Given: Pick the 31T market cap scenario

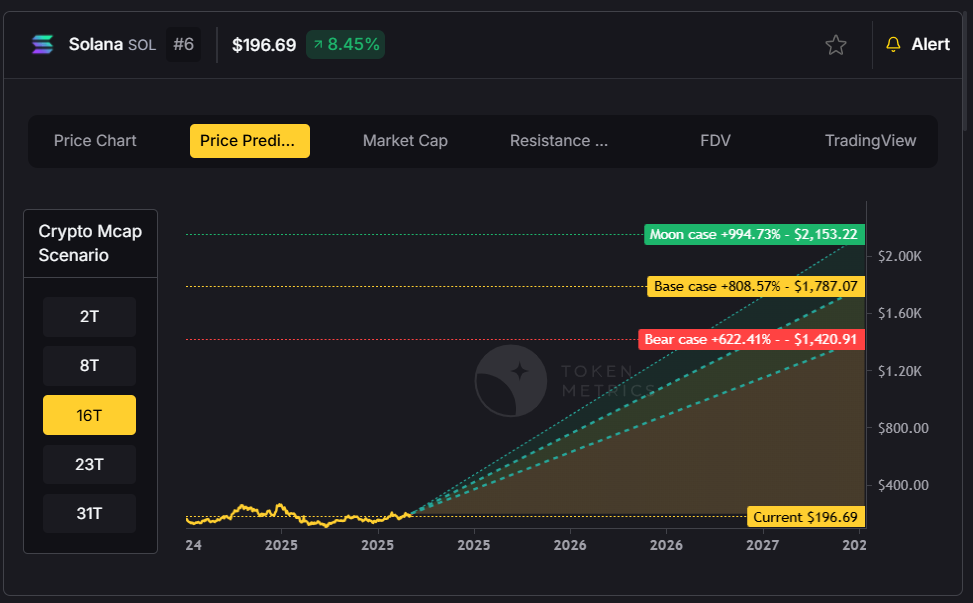Looking at the screenshot, I should (x=89, y=513).
